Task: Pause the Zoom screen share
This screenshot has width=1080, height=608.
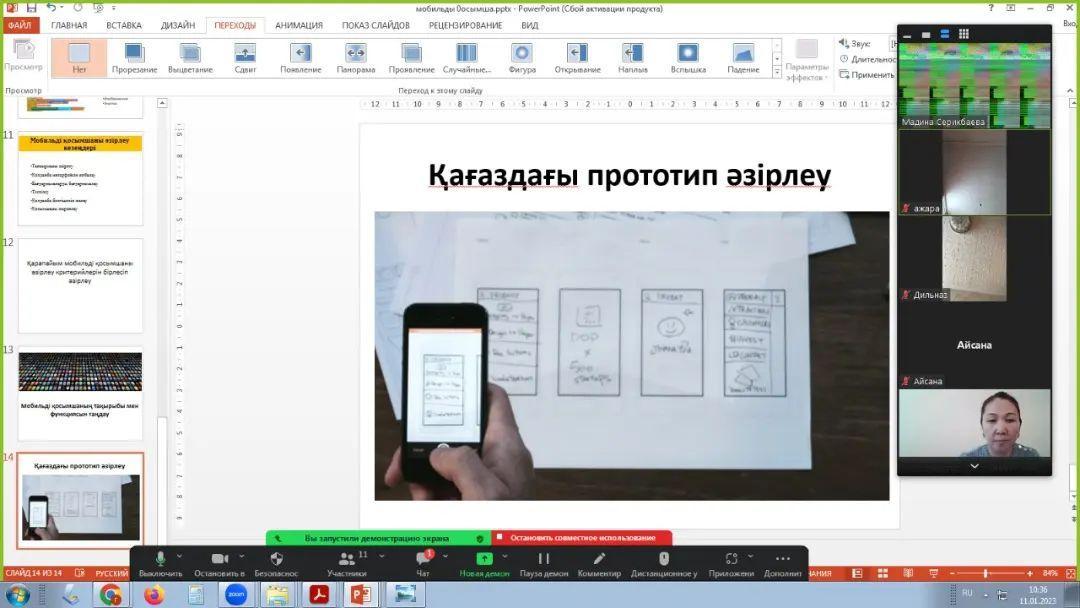Action: click(544, 564)
